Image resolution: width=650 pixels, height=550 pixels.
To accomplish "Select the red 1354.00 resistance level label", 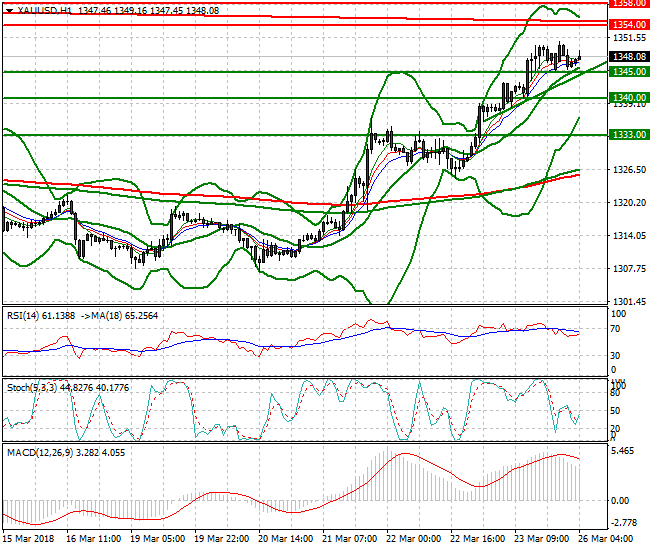I will [x=629, y=24].
